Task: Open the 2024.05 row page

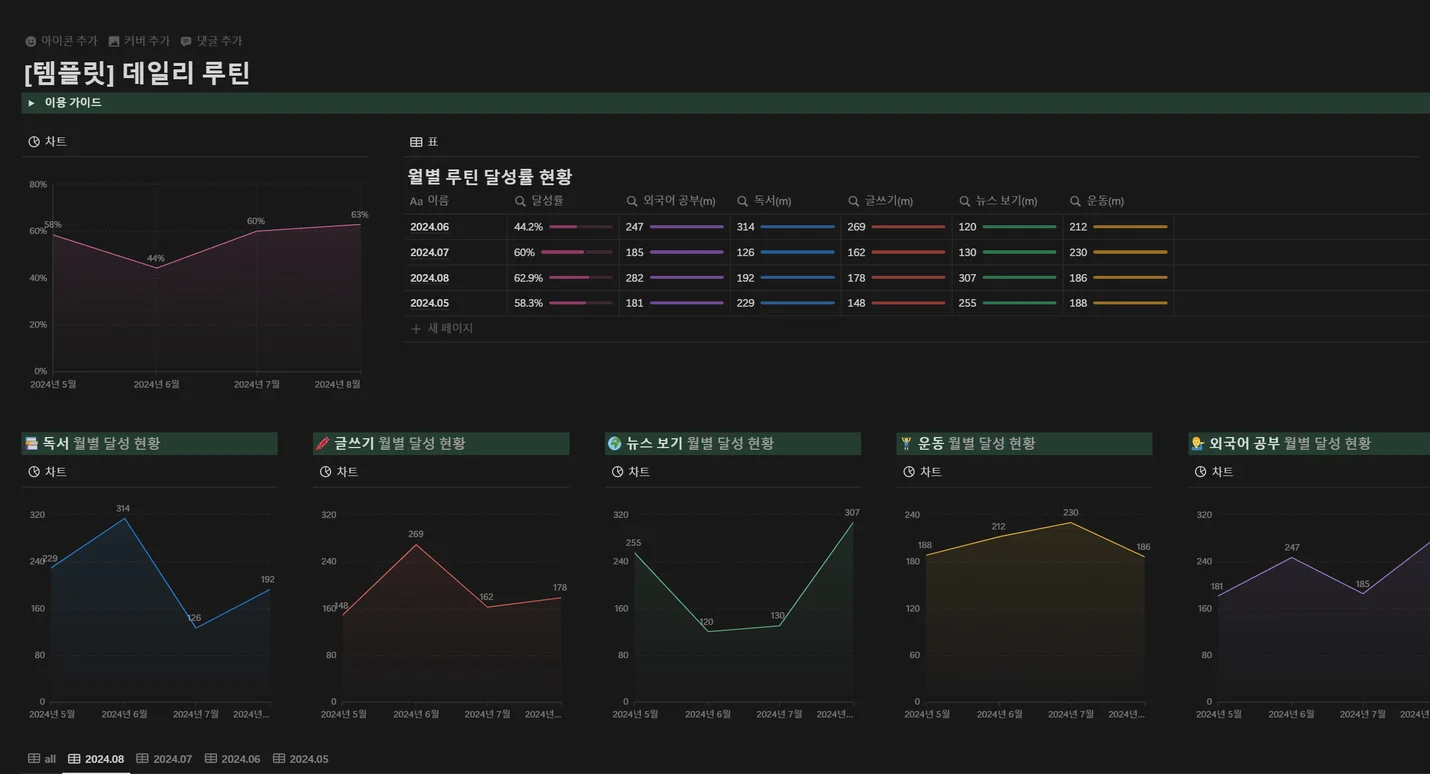Action: 429,303
